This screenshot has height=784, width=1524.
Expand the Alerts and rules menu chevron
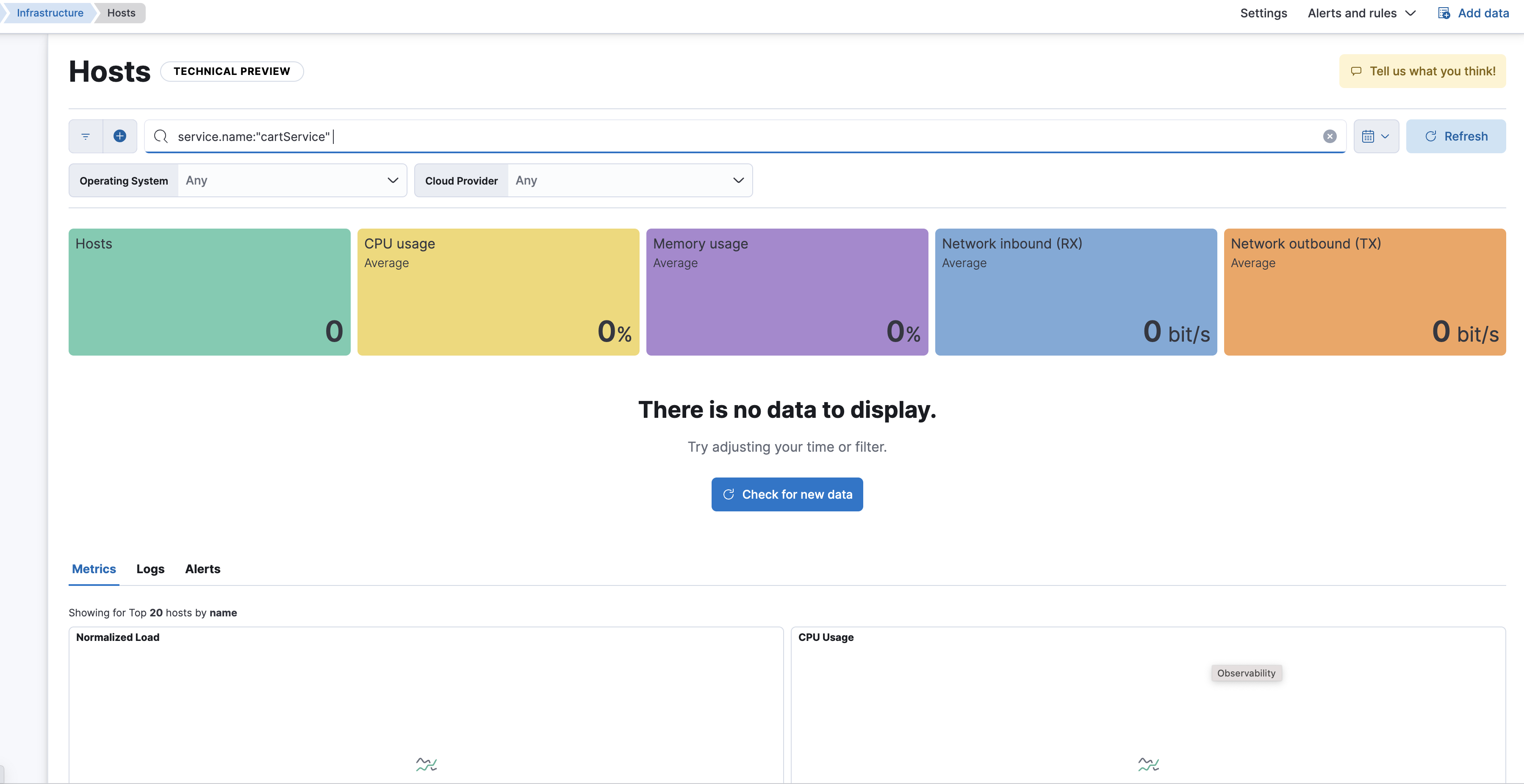point(1410,12)
